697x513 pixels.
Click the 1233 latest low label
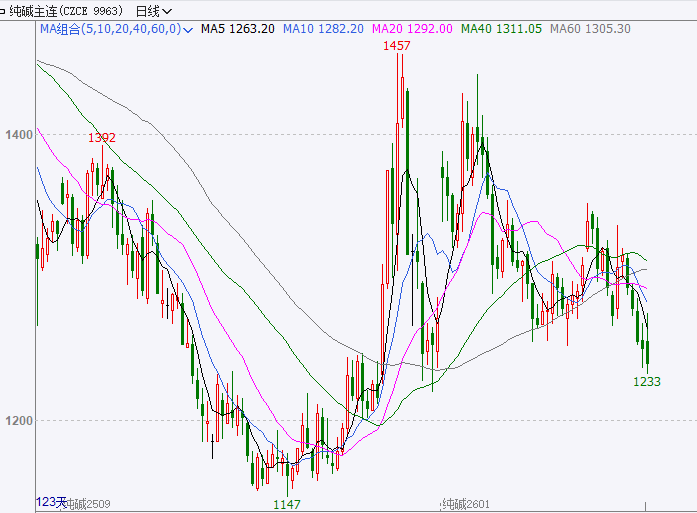click(647, 381)
